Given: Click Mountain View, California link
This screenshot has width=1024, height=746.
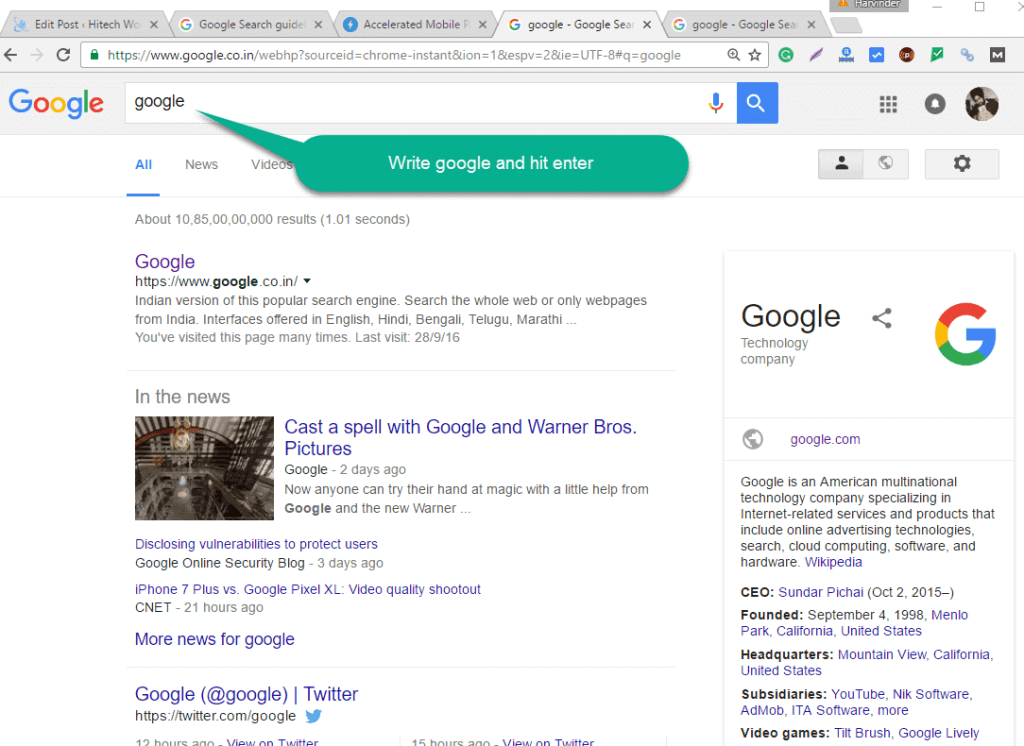Looking at the screenshot, I should coord(914,655).
